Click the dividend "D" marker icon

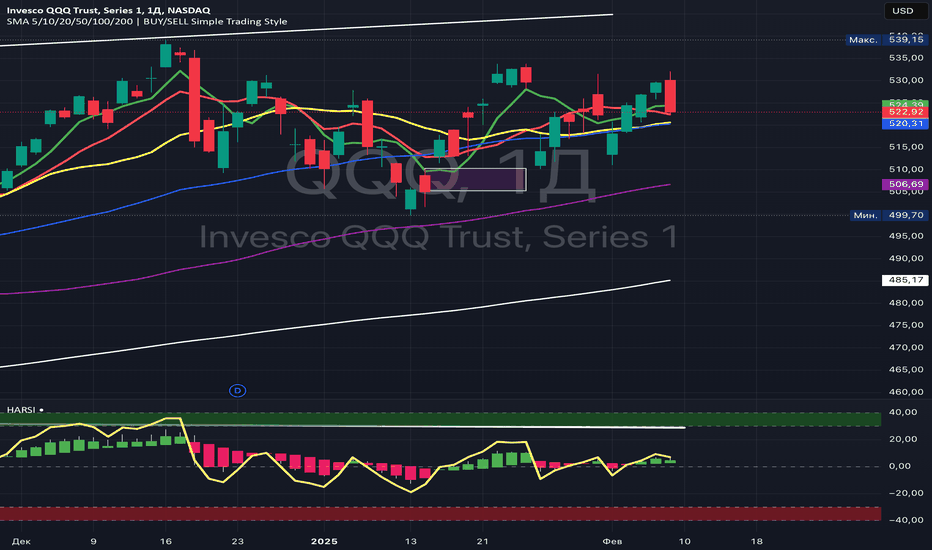238,389
